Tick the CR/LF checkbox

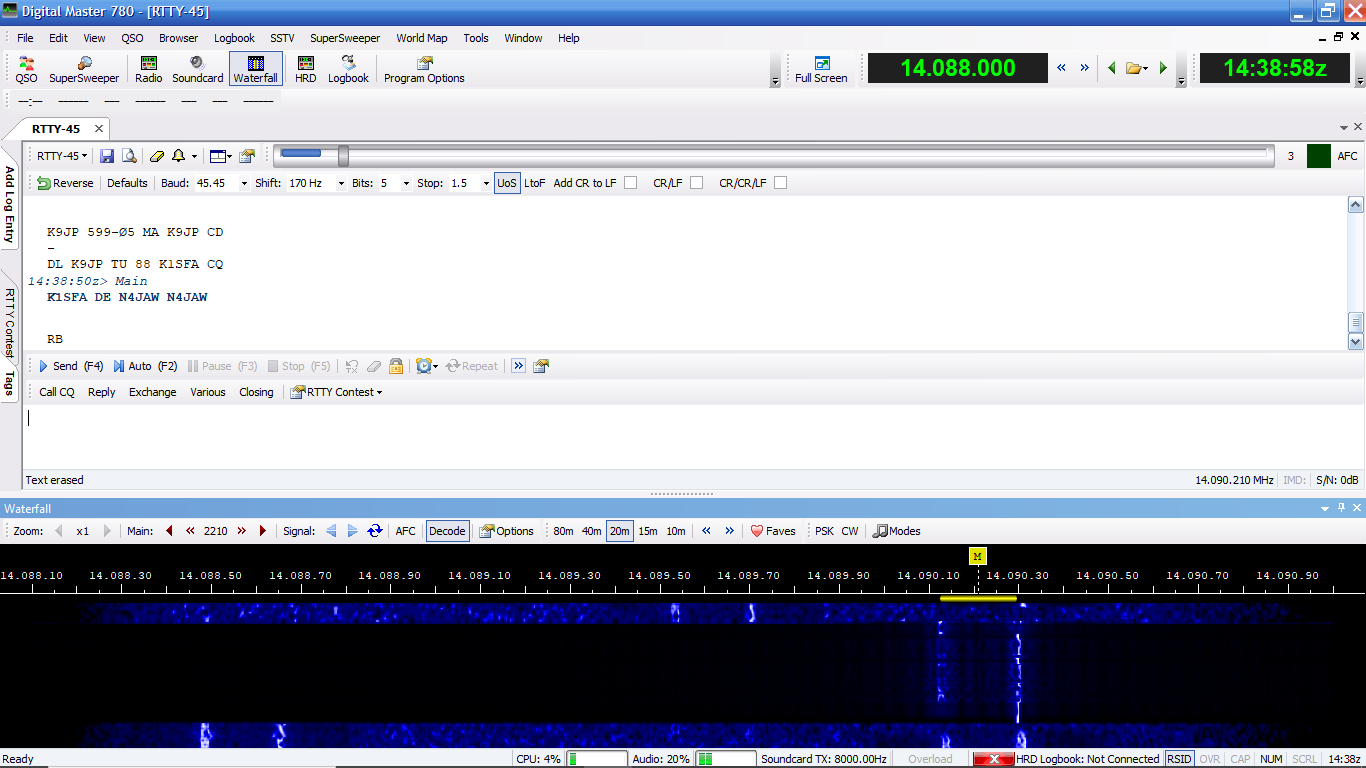pyautogui.click(x=696, y=183)
